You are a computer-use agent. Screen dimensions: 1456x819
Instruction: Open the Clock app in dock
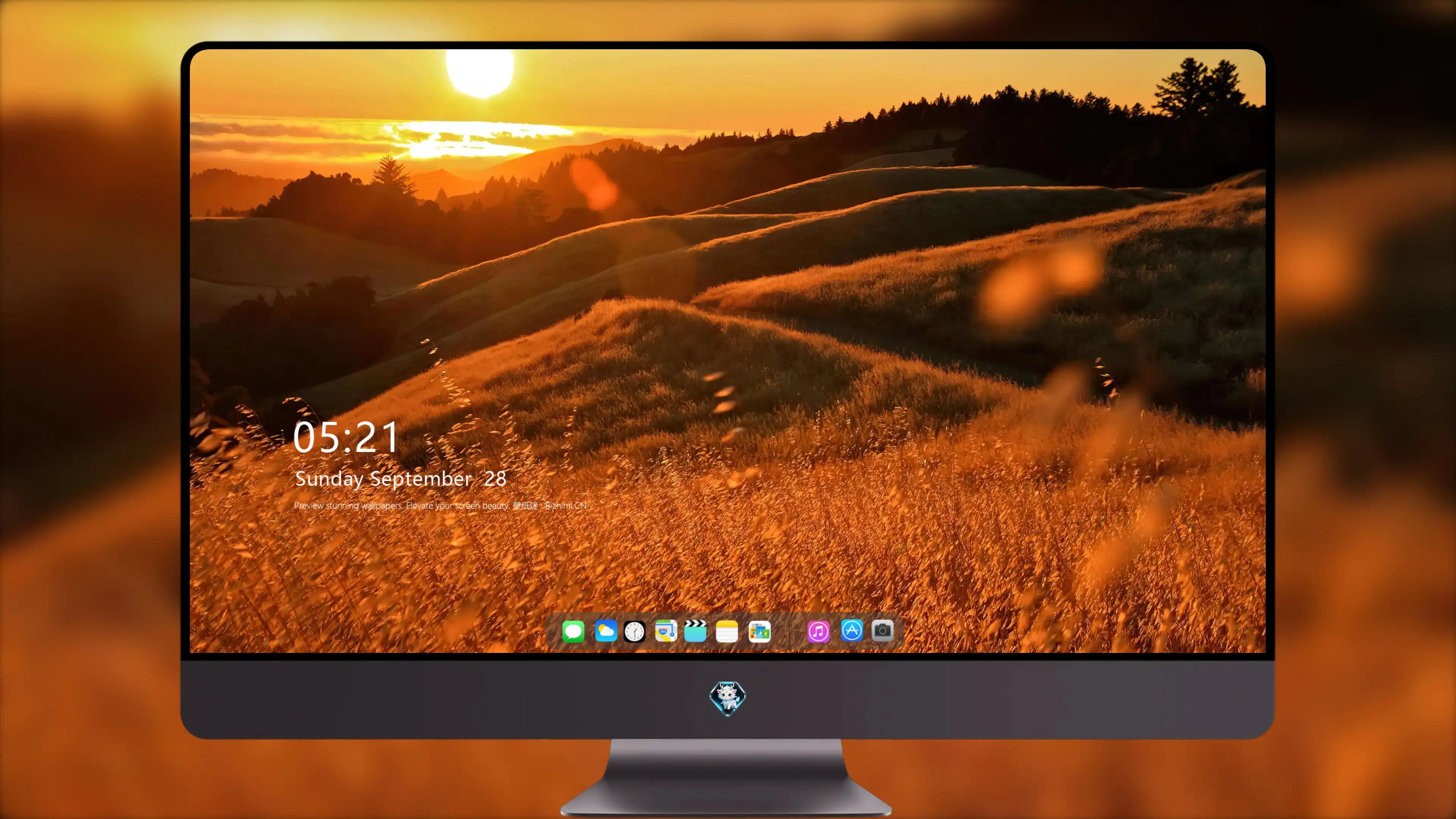[634, 631]
